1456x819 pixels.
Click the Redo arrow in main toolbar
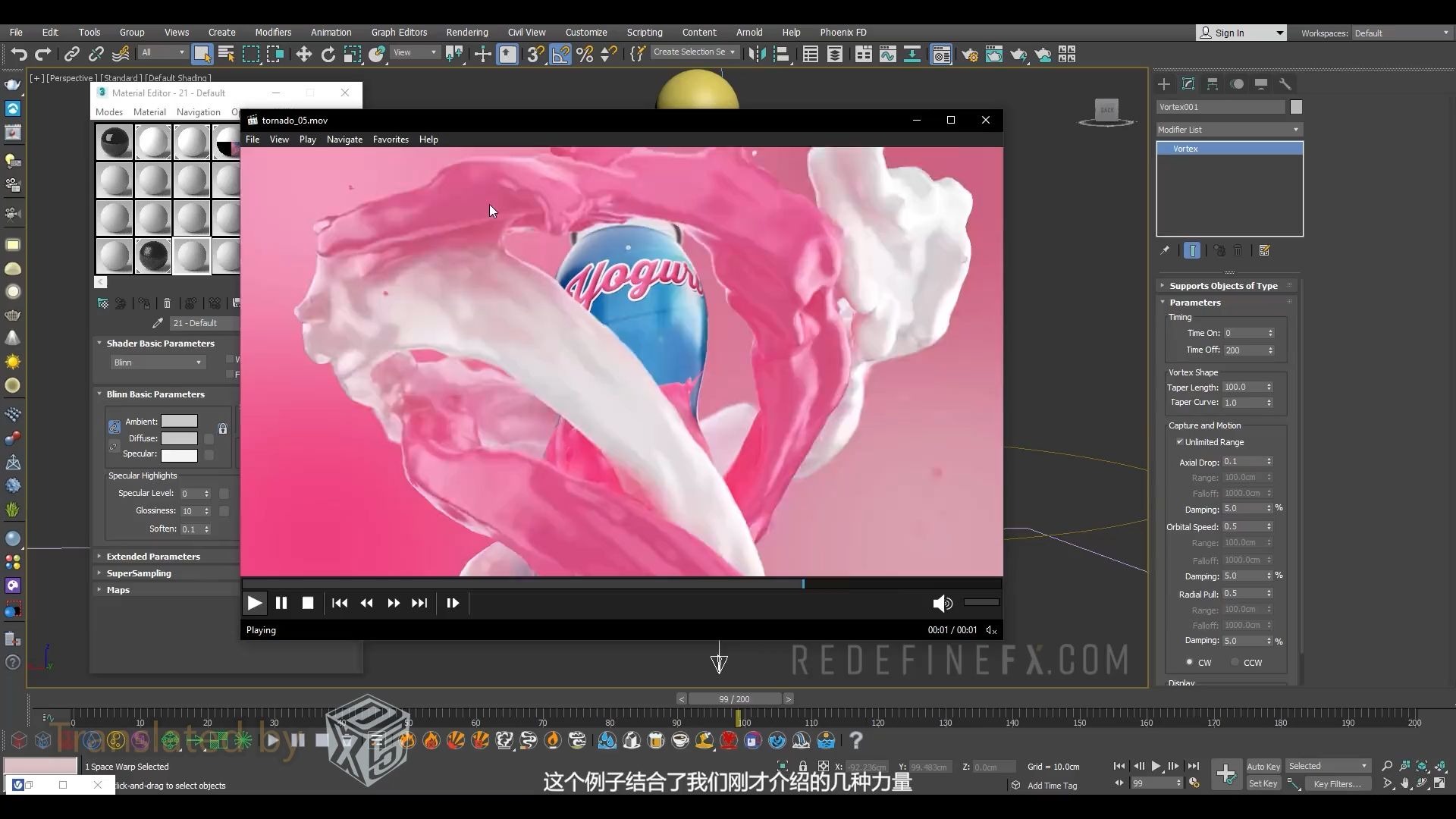[43, 54]
